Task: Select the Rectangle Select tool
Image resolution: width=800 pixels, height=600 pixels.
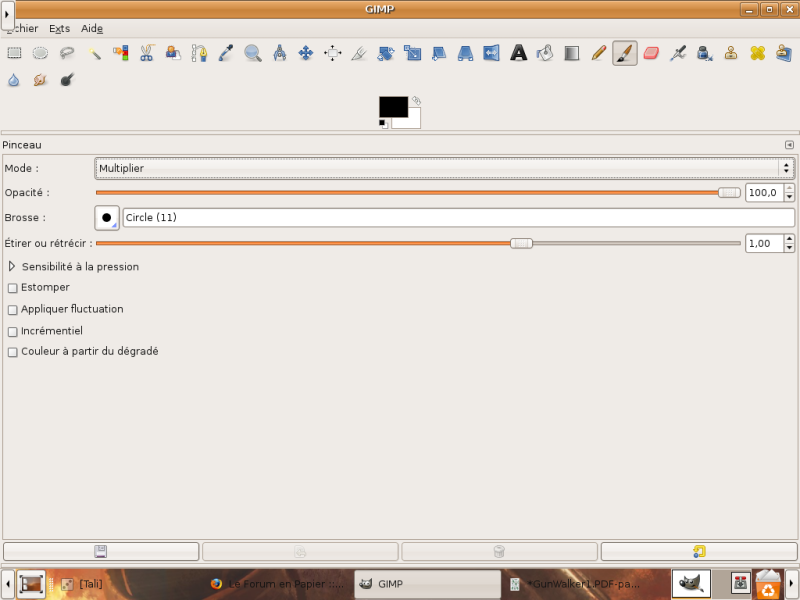Action: (x=14, y=53)
